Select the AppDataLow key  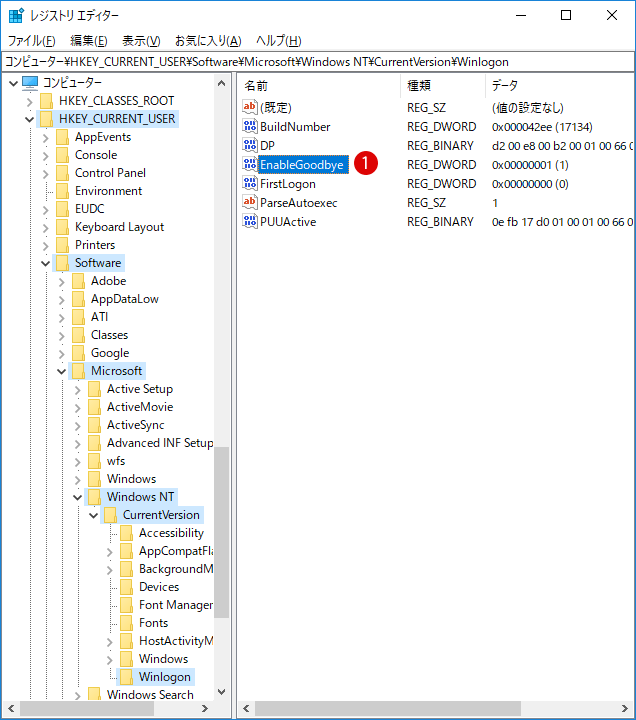coord(124,299)
